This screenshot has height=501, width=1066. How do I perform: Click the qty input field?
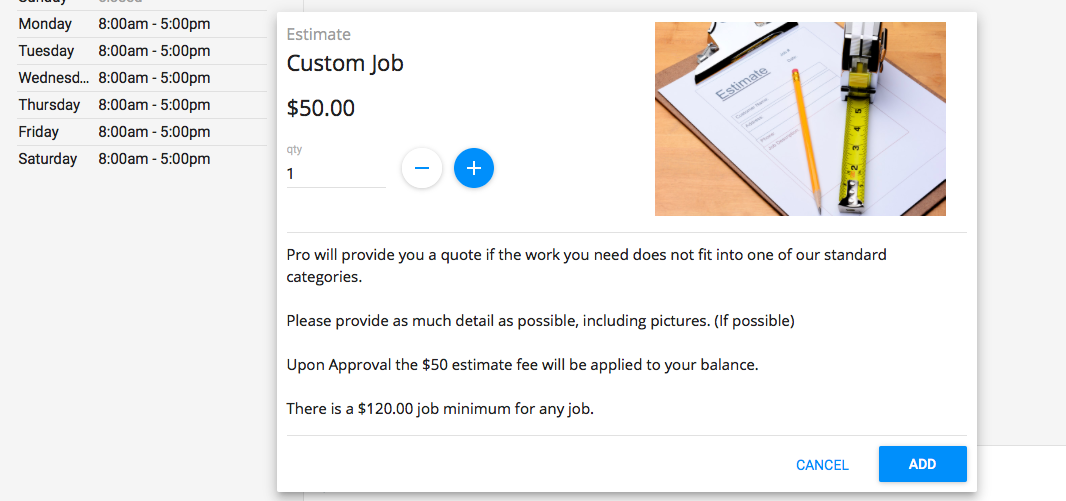click(337, 174)
